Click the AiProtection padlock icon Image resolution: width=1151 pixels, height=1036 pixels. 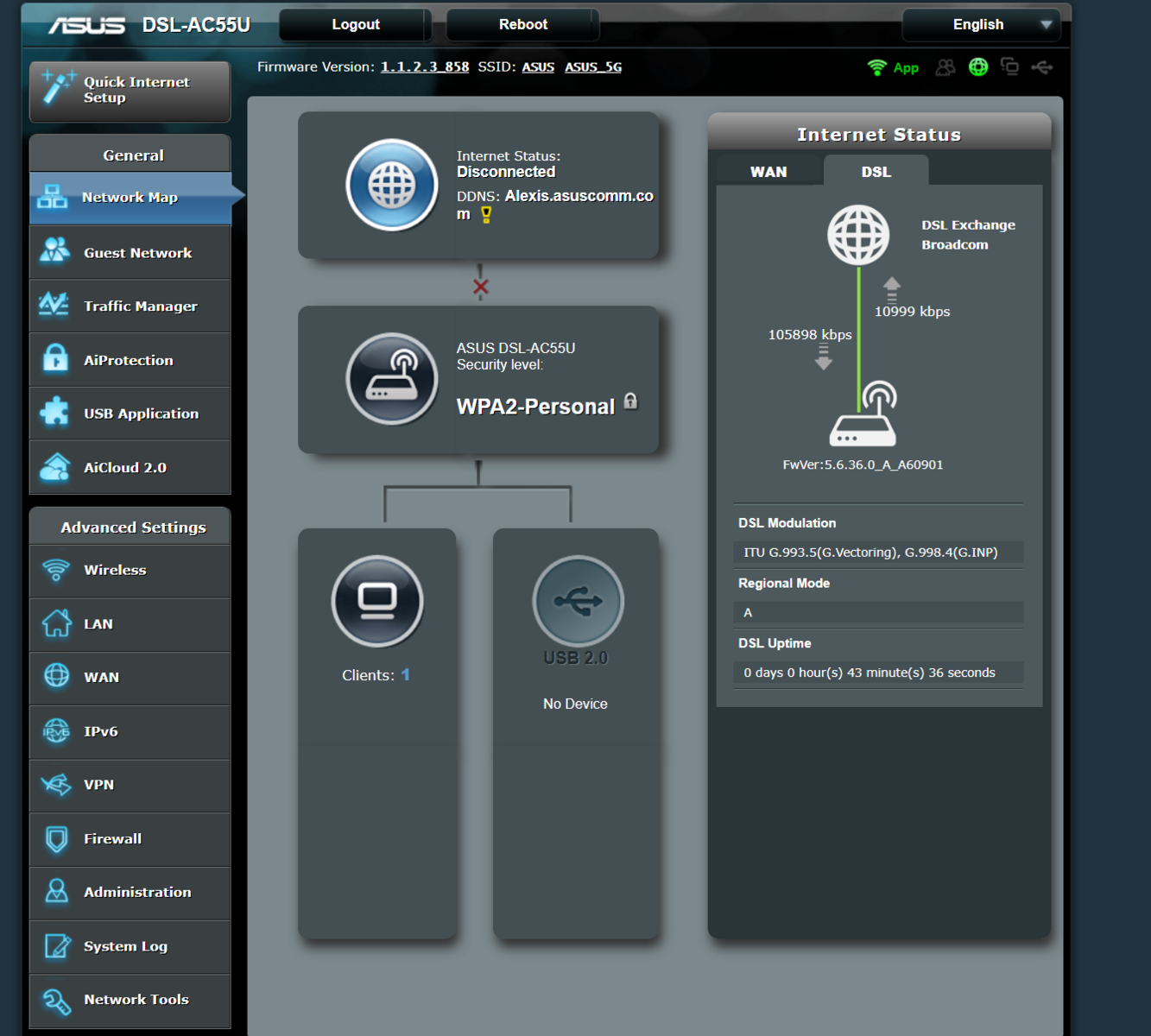click(56, 358)
